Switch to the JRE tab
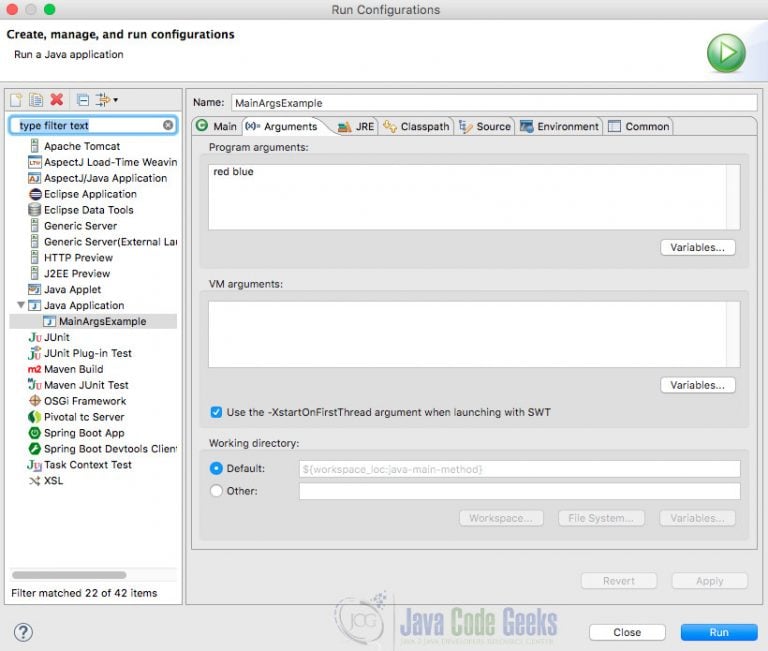The width and height of the screenshot is (768, 651). [357, 126]
